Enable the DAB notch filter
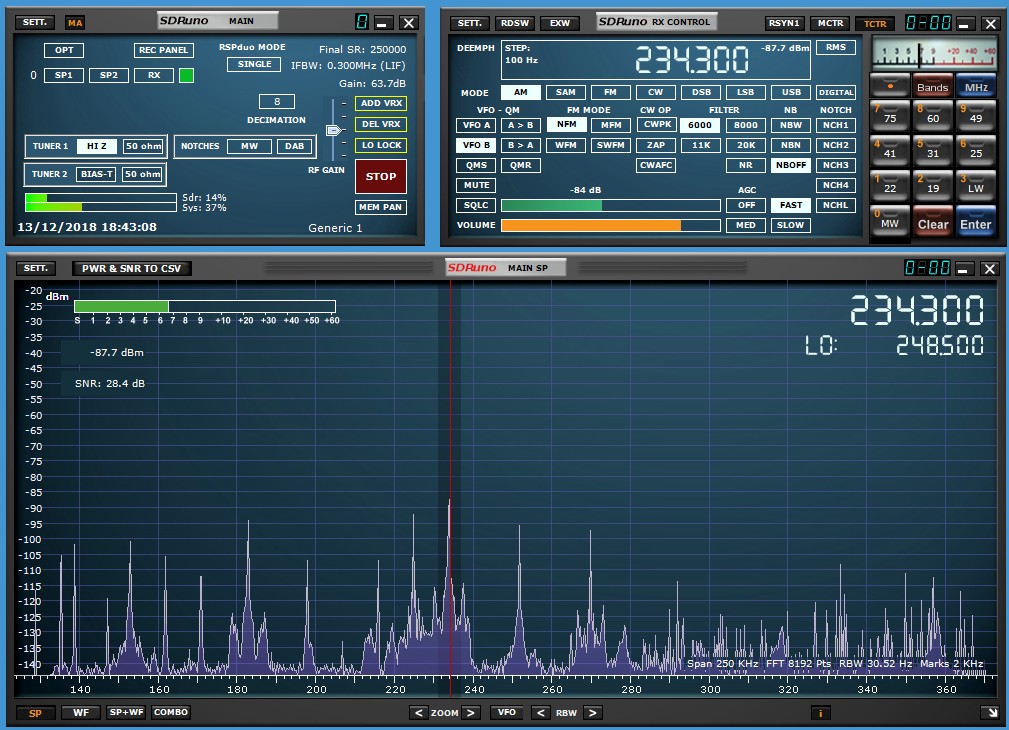 click(294, 146)
